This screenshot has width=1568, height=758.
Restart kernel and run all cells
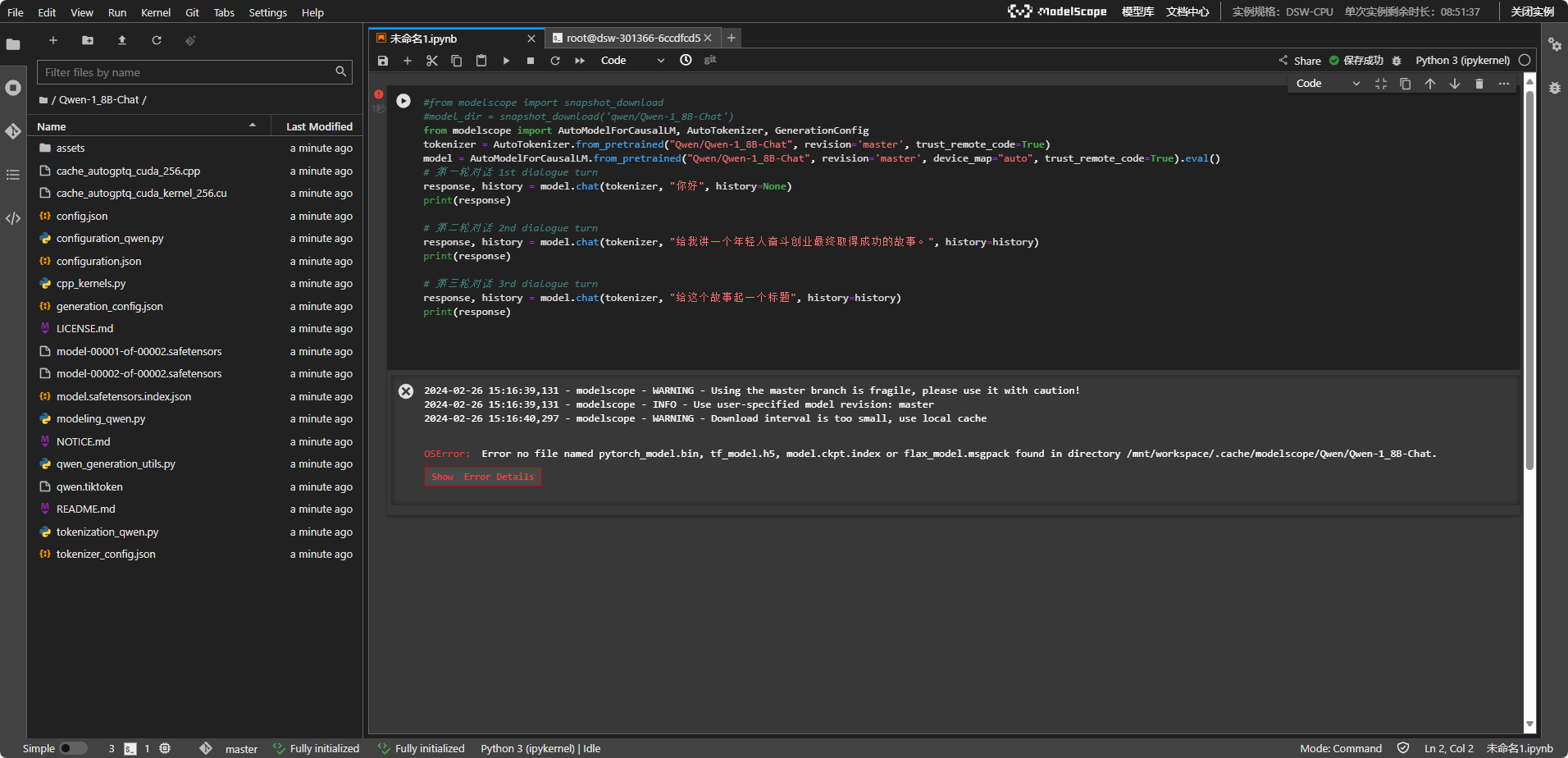coord(580,61)
